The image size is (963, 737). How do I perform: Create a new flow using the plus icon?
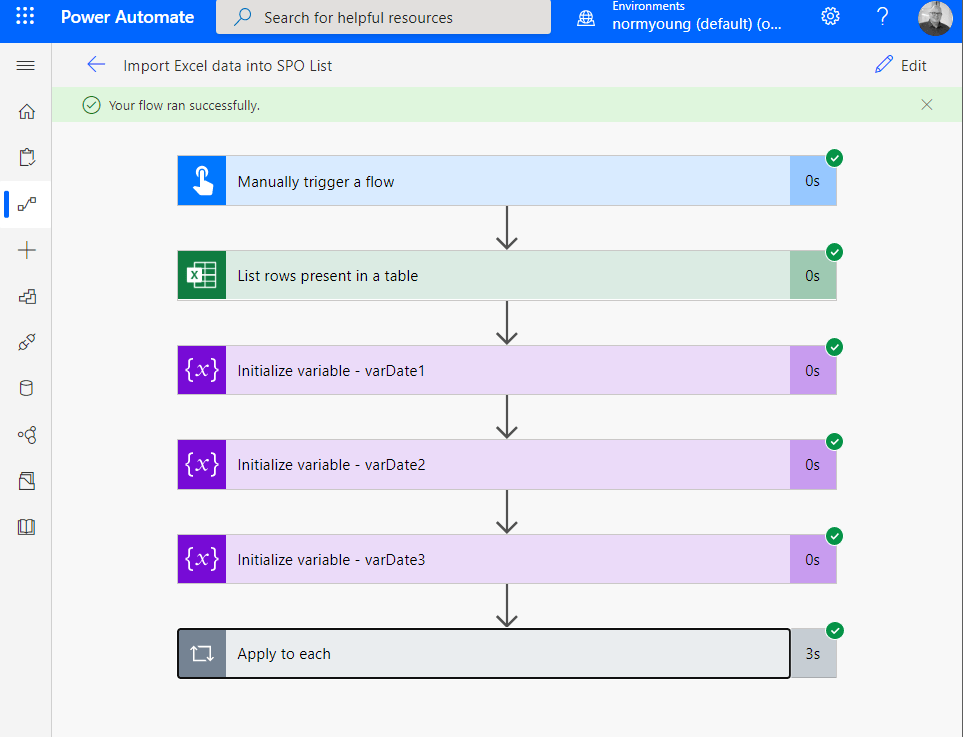[25, 250]
